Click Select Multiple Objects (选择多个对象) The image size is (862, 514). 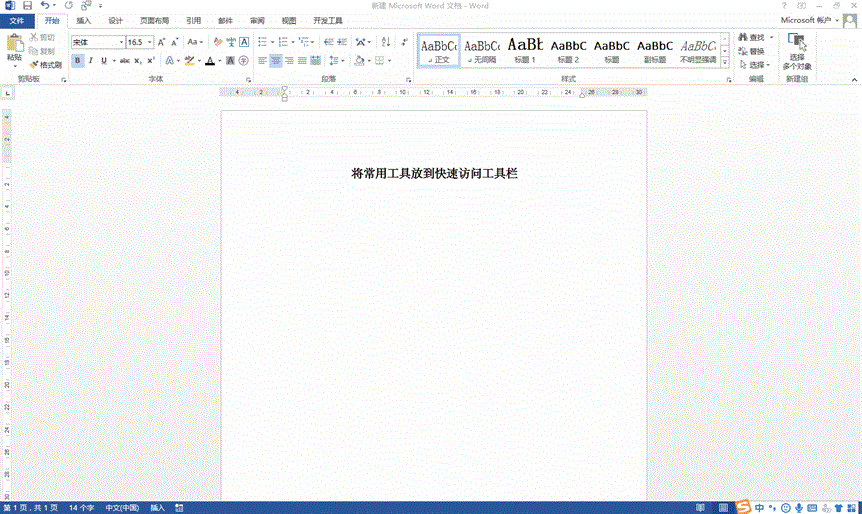point(797,52)
